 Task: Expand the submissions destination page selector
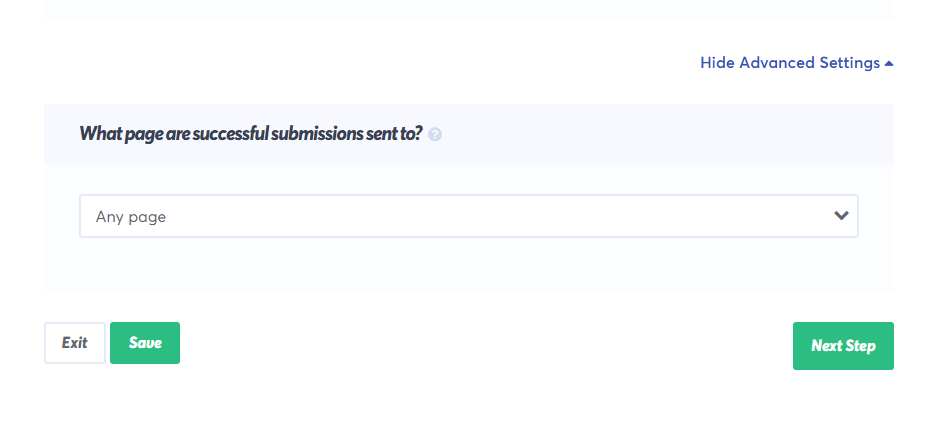point(469,216)
